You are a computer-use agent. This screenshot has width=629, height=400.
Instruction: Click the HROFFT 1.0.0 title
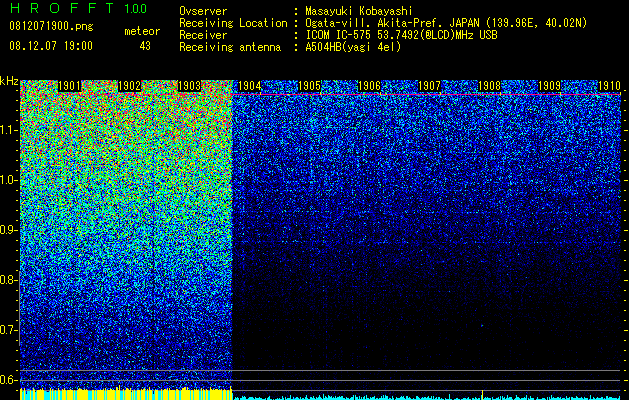79,8
